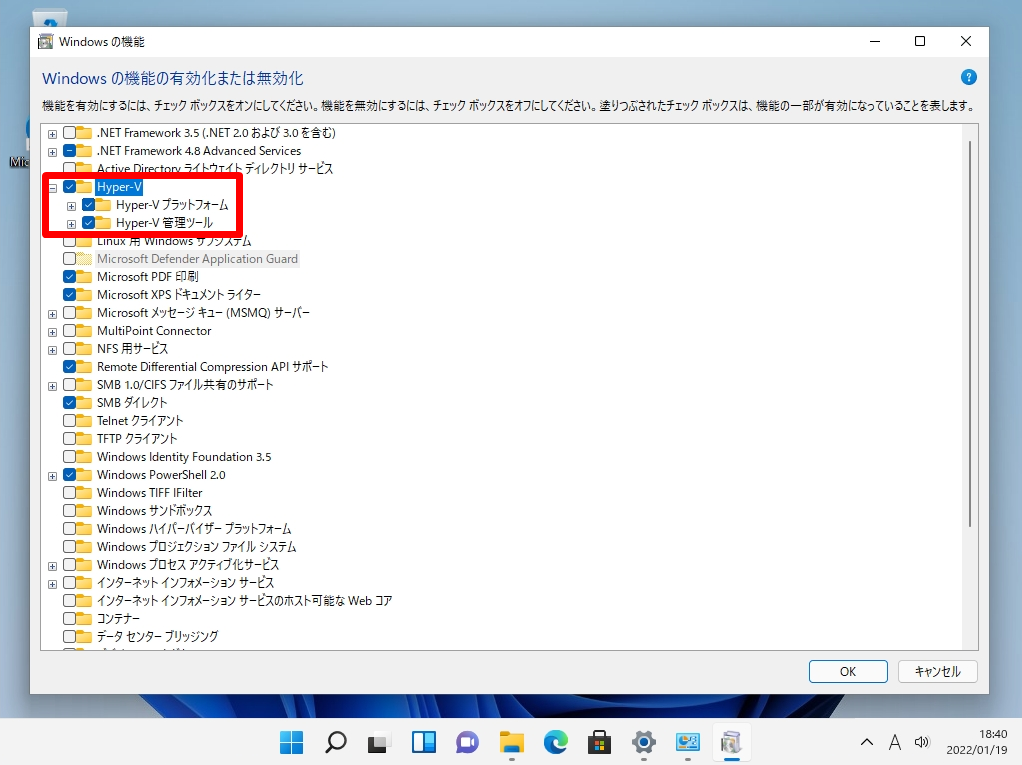Select Microsoft Defender Application Guard row
The image size is (1022, 765).
pos(197,259)
